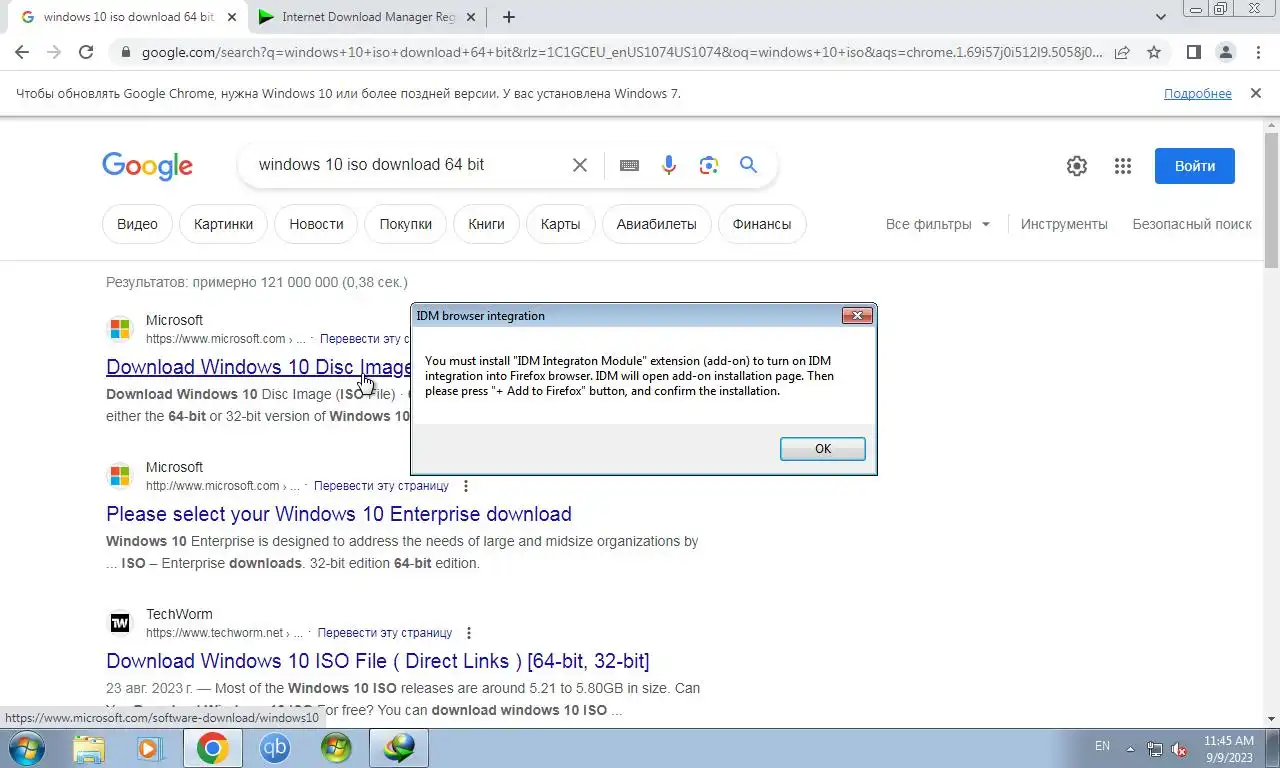1280x768 pixels.
Task: Filter results by Картинки
Action: pos(223,224)
